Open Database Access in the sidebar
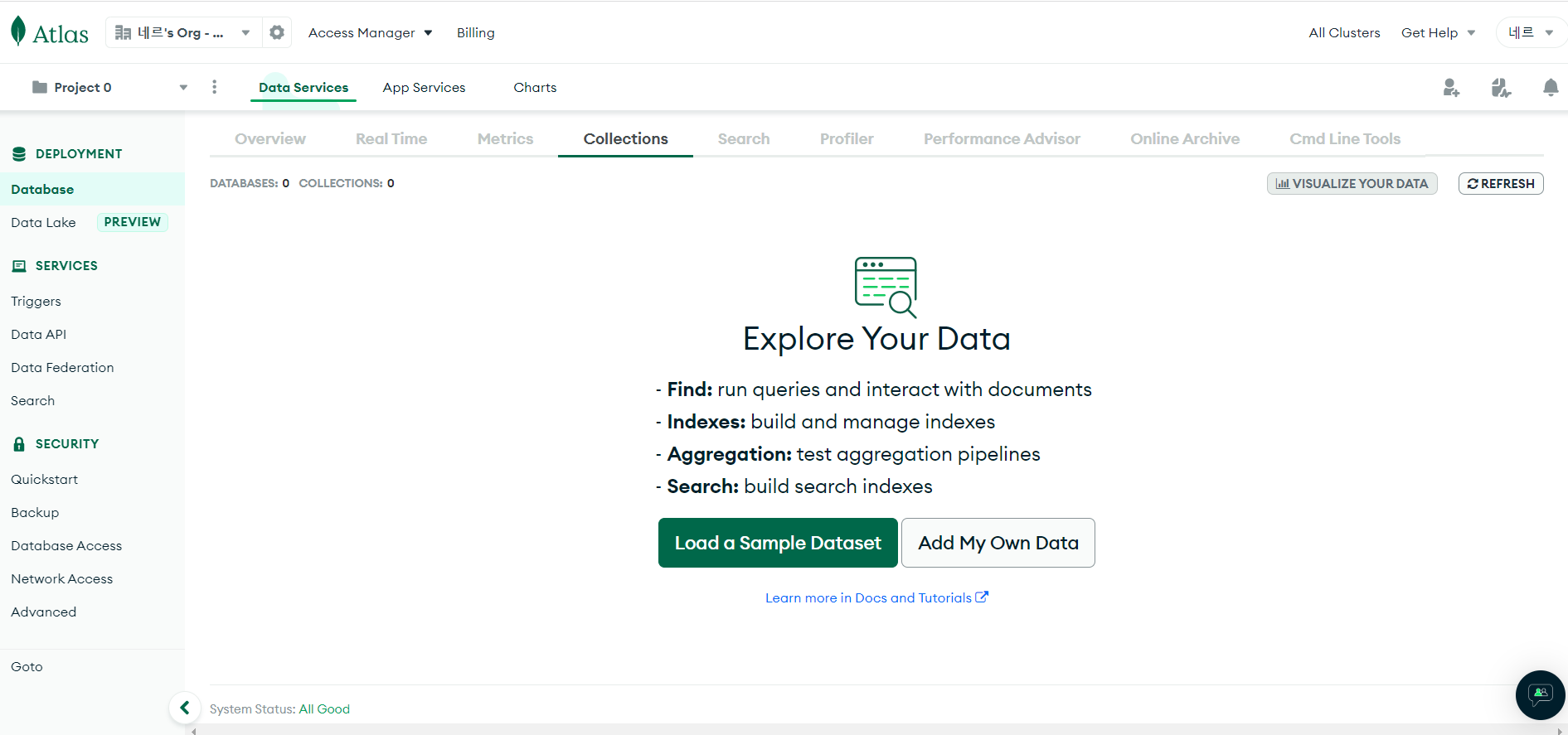Image resolution: width=1568 pixels, height=735 pixels. (66, 545)
